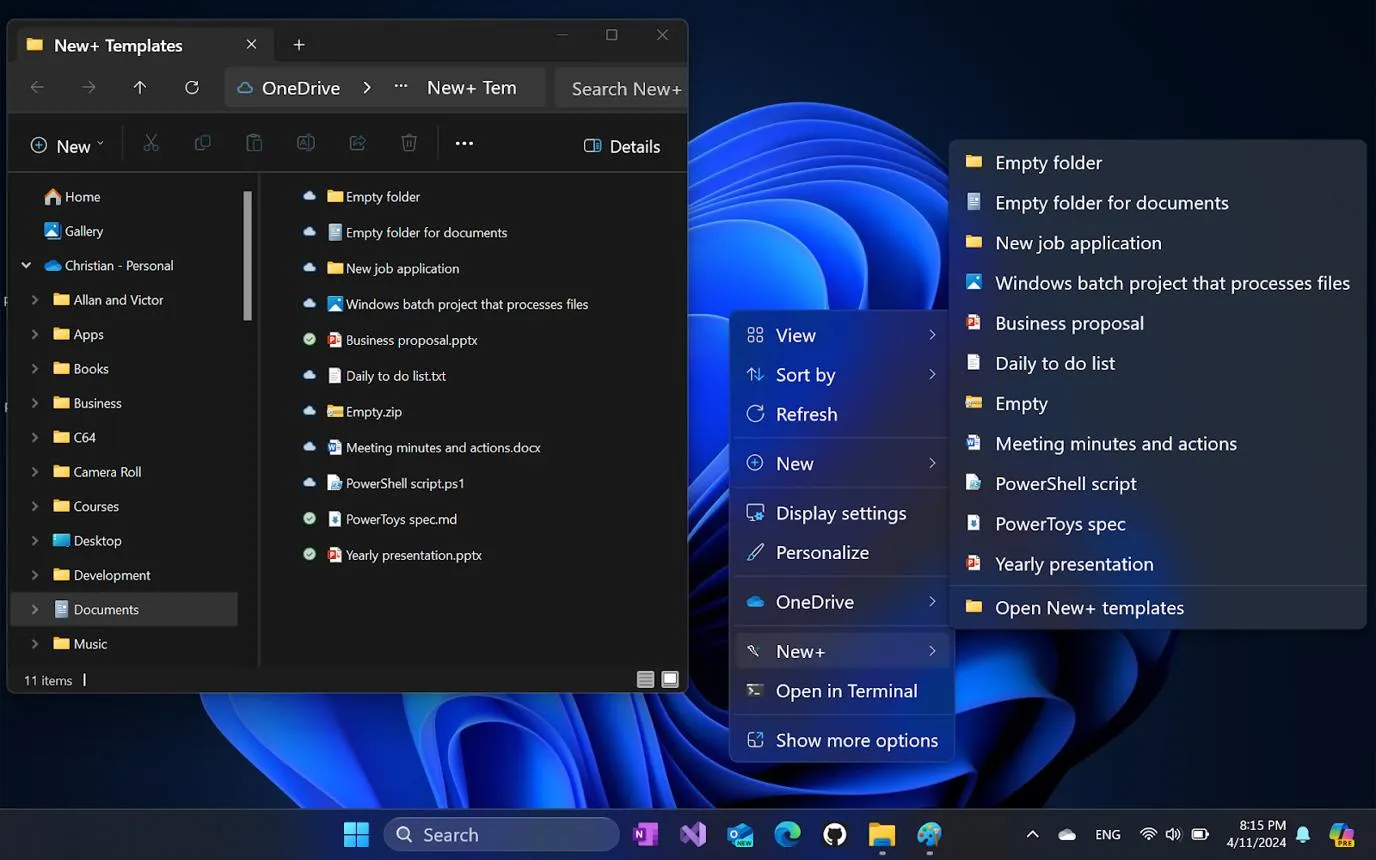Show hidden system tray icons chevron

pos(1033,834)
